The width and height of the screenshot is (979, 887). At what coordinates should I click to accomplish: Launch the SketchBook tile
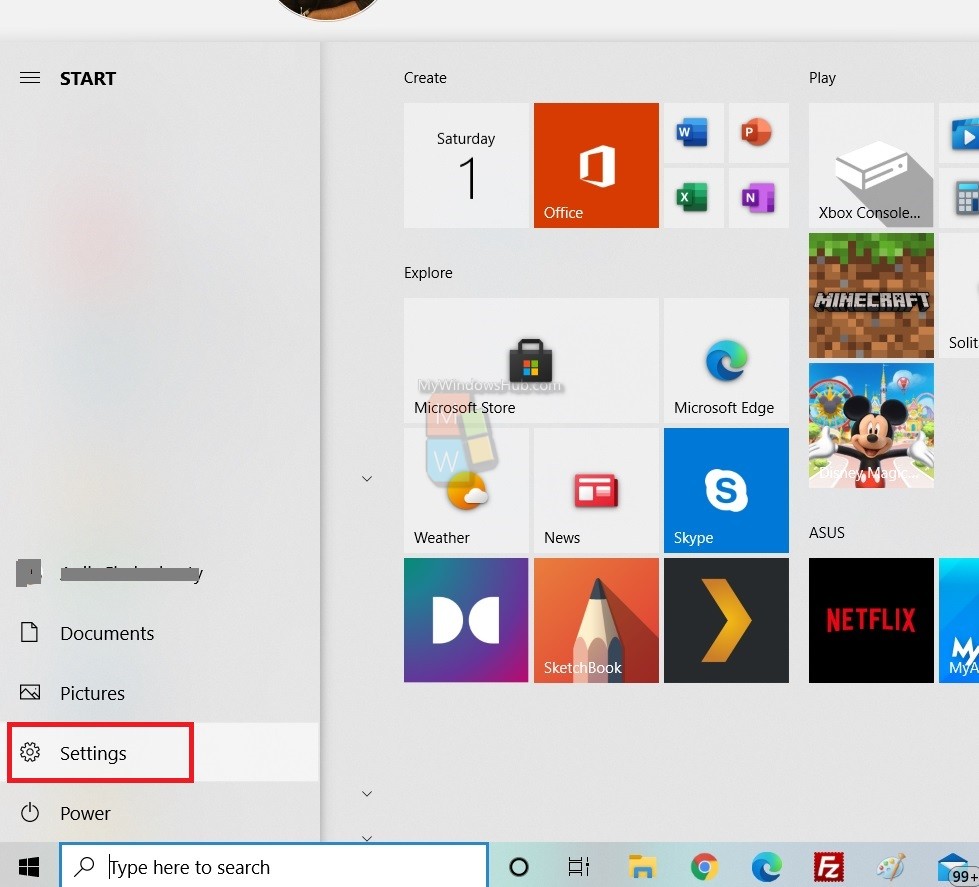coord(596,620)
